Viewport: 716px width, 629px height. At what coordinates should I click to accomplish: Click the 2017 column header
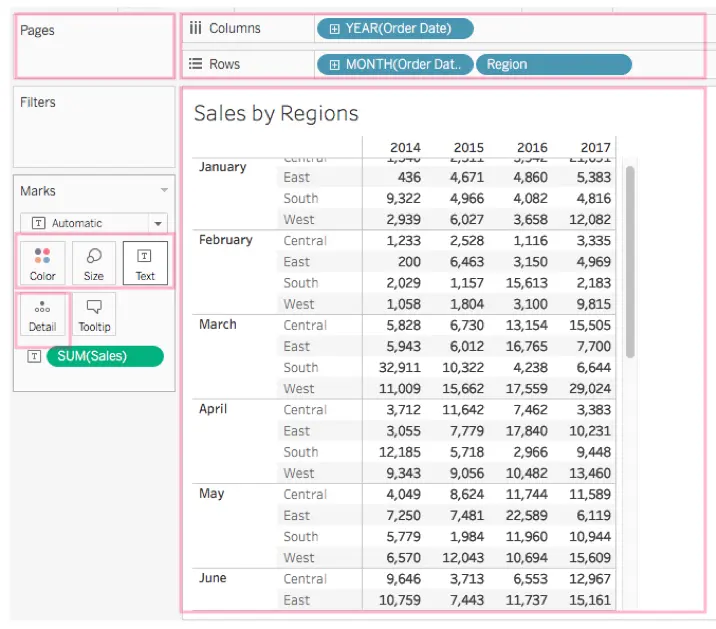tap(595, 148)
